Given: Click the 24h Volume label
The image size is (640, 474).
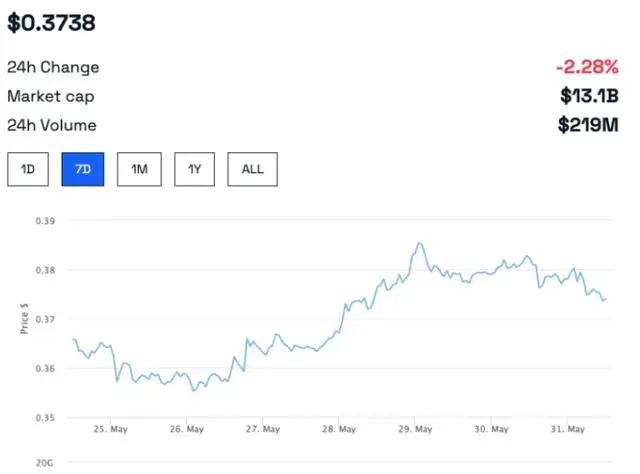Looking at the screenshot, I should pos(52,125).
